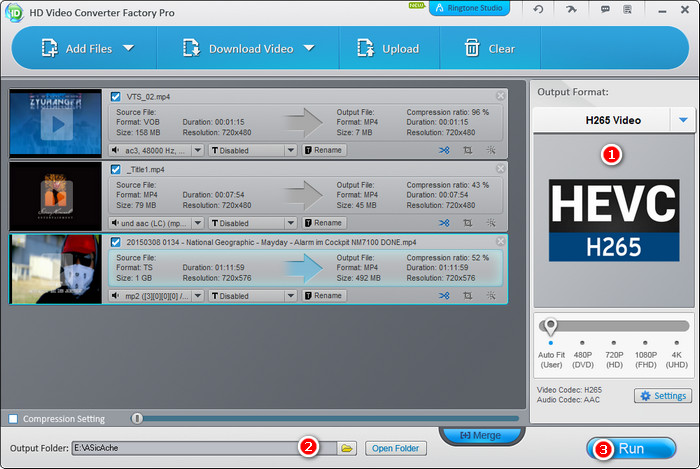Image resolution: width=700 pixels, height=469 pixels.
Task: Browse output folder with the folder icon
Action: pos(347,448)
